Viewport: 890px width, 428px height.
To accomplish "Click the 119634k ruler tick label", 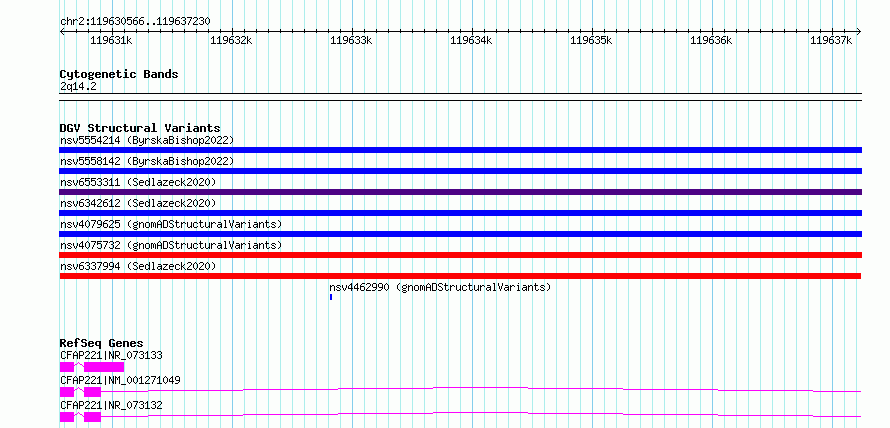I will pyautogui.click(x=471, y=40).
